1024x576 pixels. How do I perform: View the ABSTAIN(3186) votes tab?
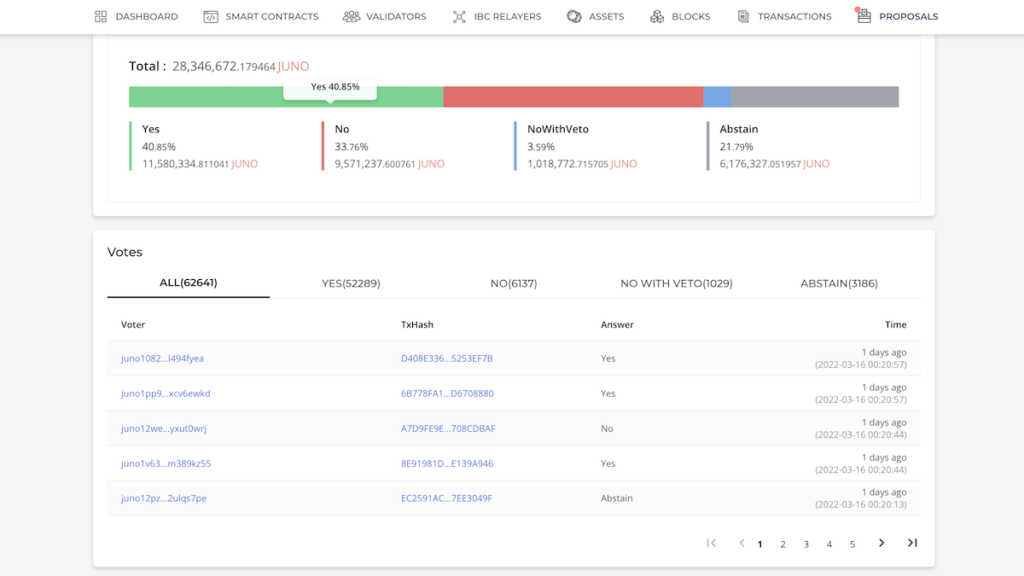839,283
